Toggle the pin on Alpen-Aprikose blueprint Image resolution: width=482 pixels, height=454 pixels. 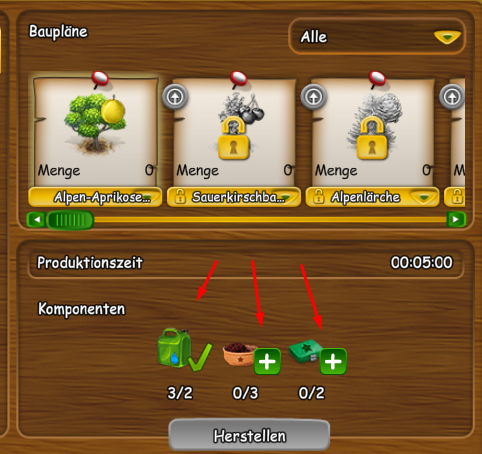click(x=100, y=80)
